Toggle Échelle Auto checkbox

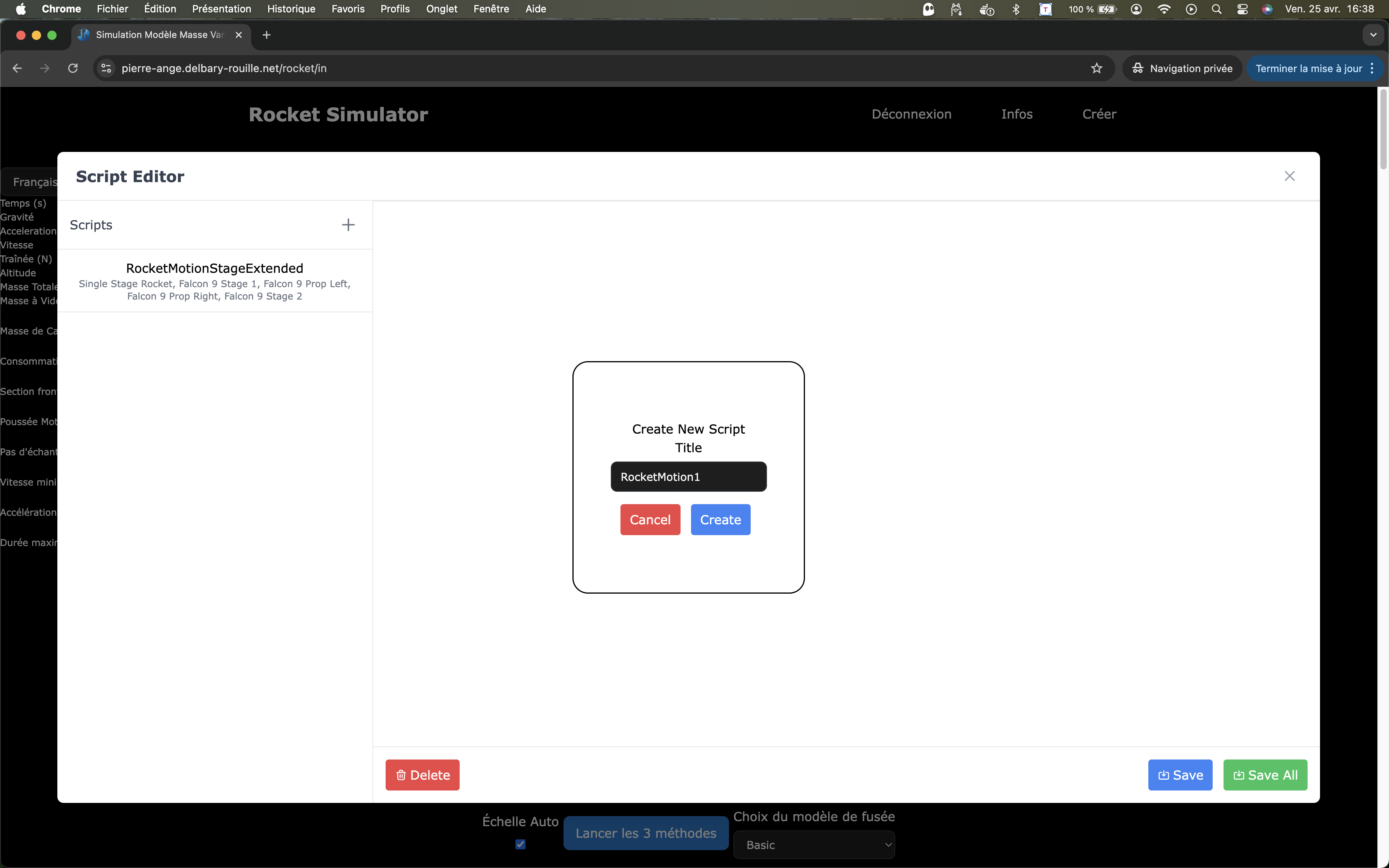pos(520,844)
